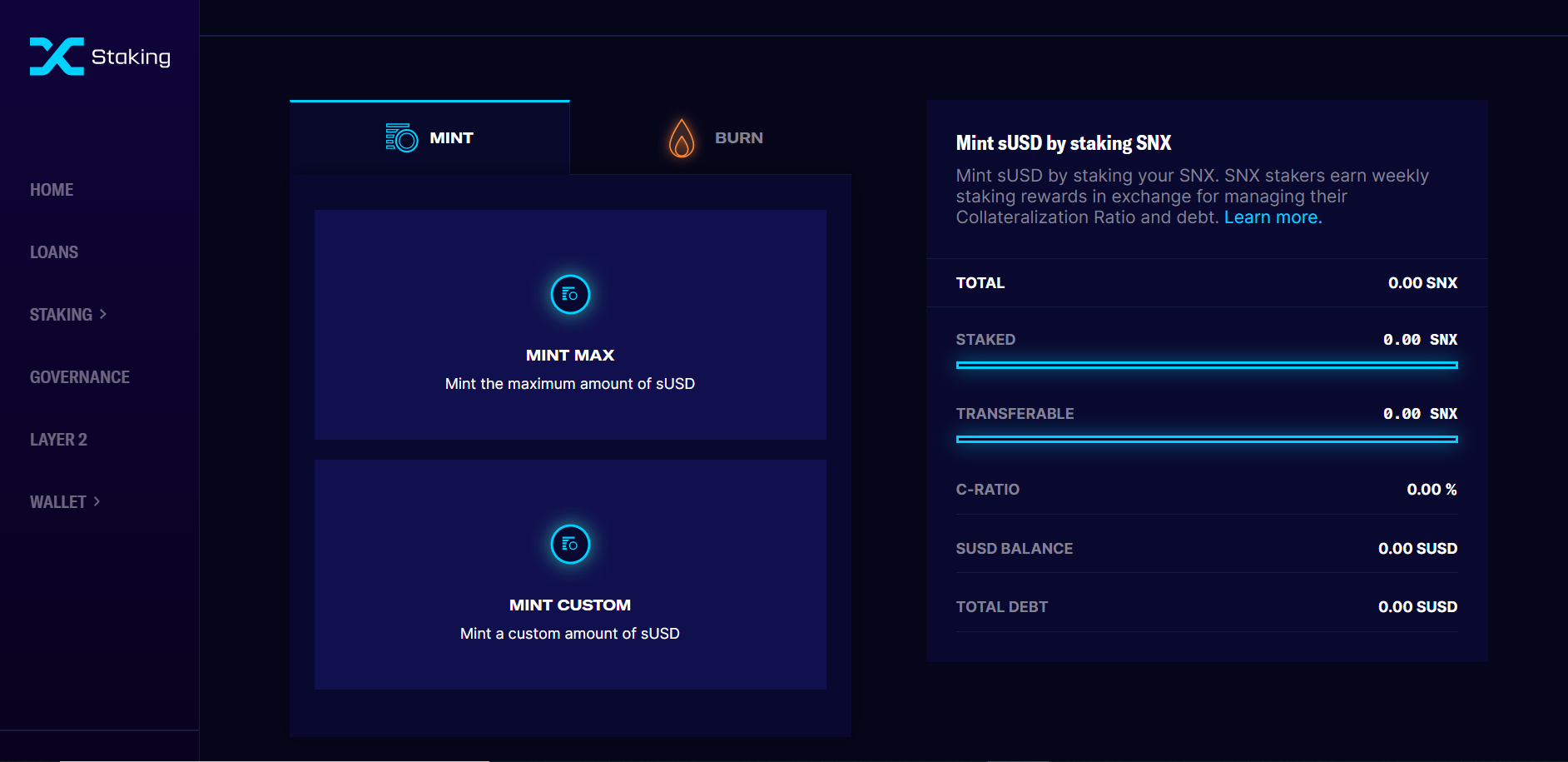Viewport: 1568px width, 762px height.
Task: Click the Transferable 0.00 SNX value
Action: 1421,414
